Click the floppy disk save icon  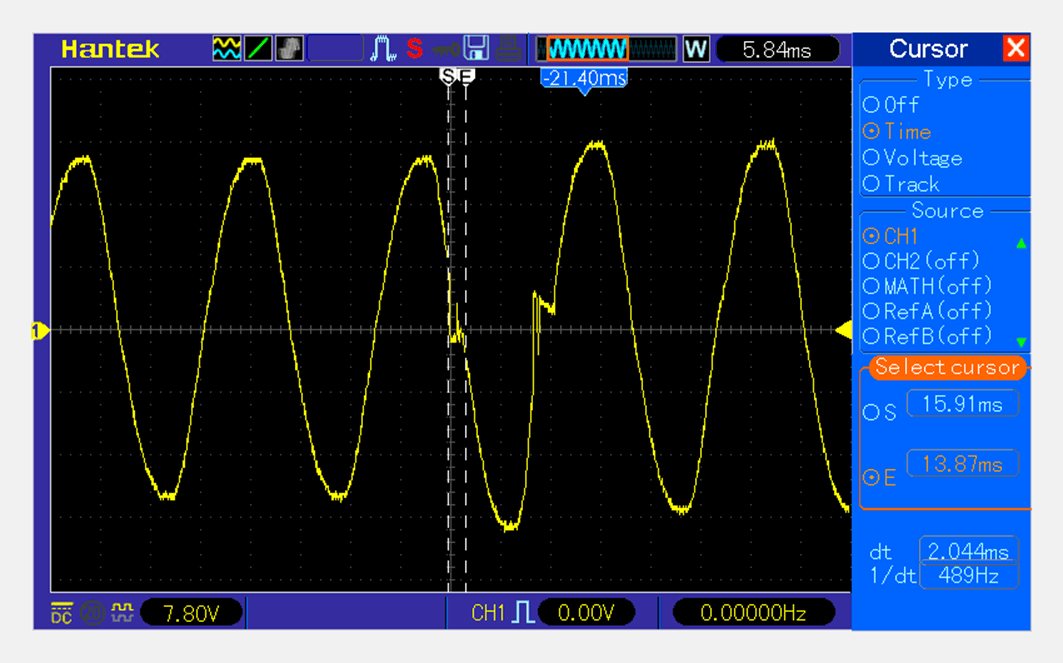[x=476, y=49]
